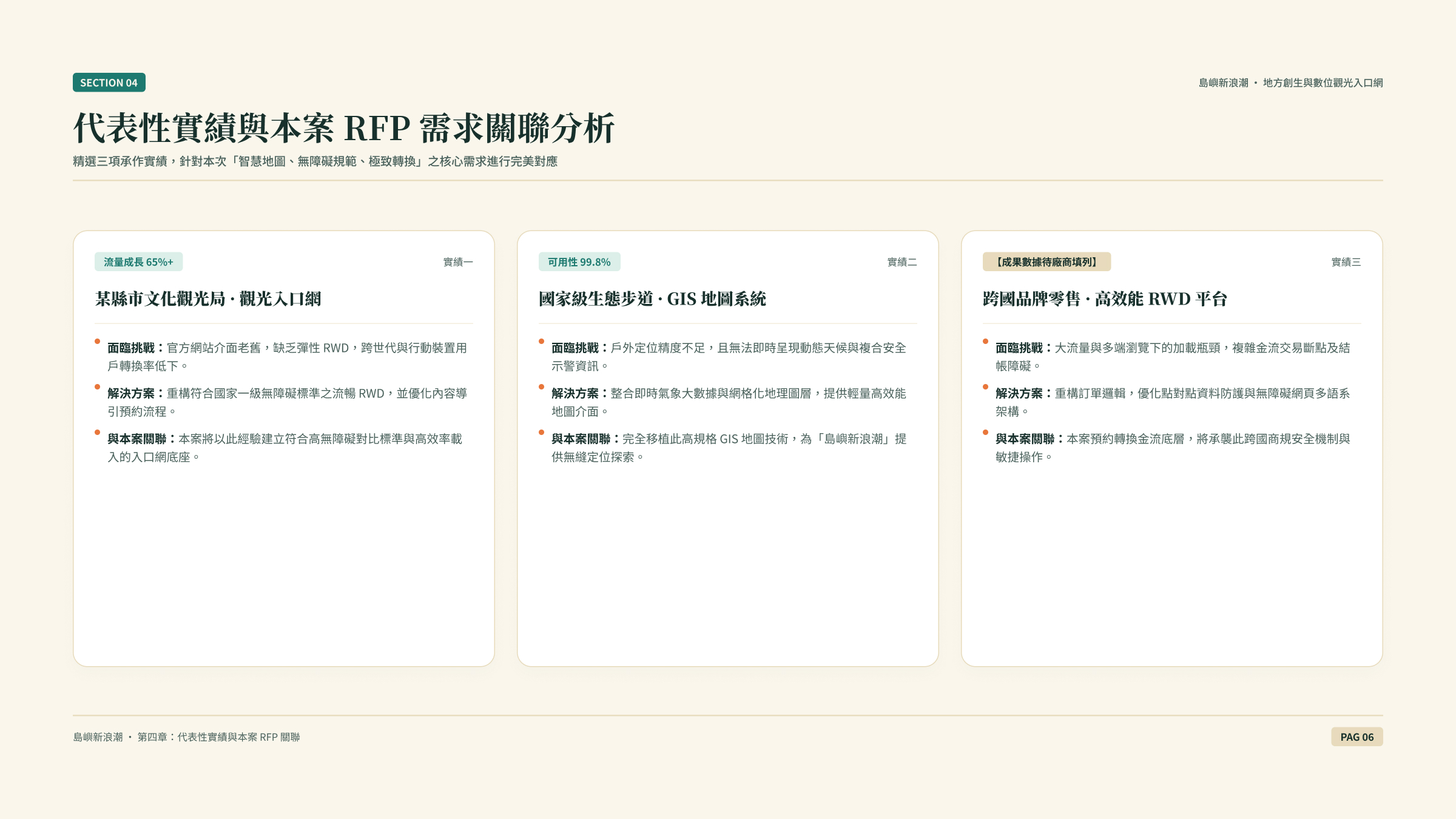Click the 面臨挑戰 bullet about 戶外定位精度不足
This screenshot has width=1456, height=819.
pos(729,357)
